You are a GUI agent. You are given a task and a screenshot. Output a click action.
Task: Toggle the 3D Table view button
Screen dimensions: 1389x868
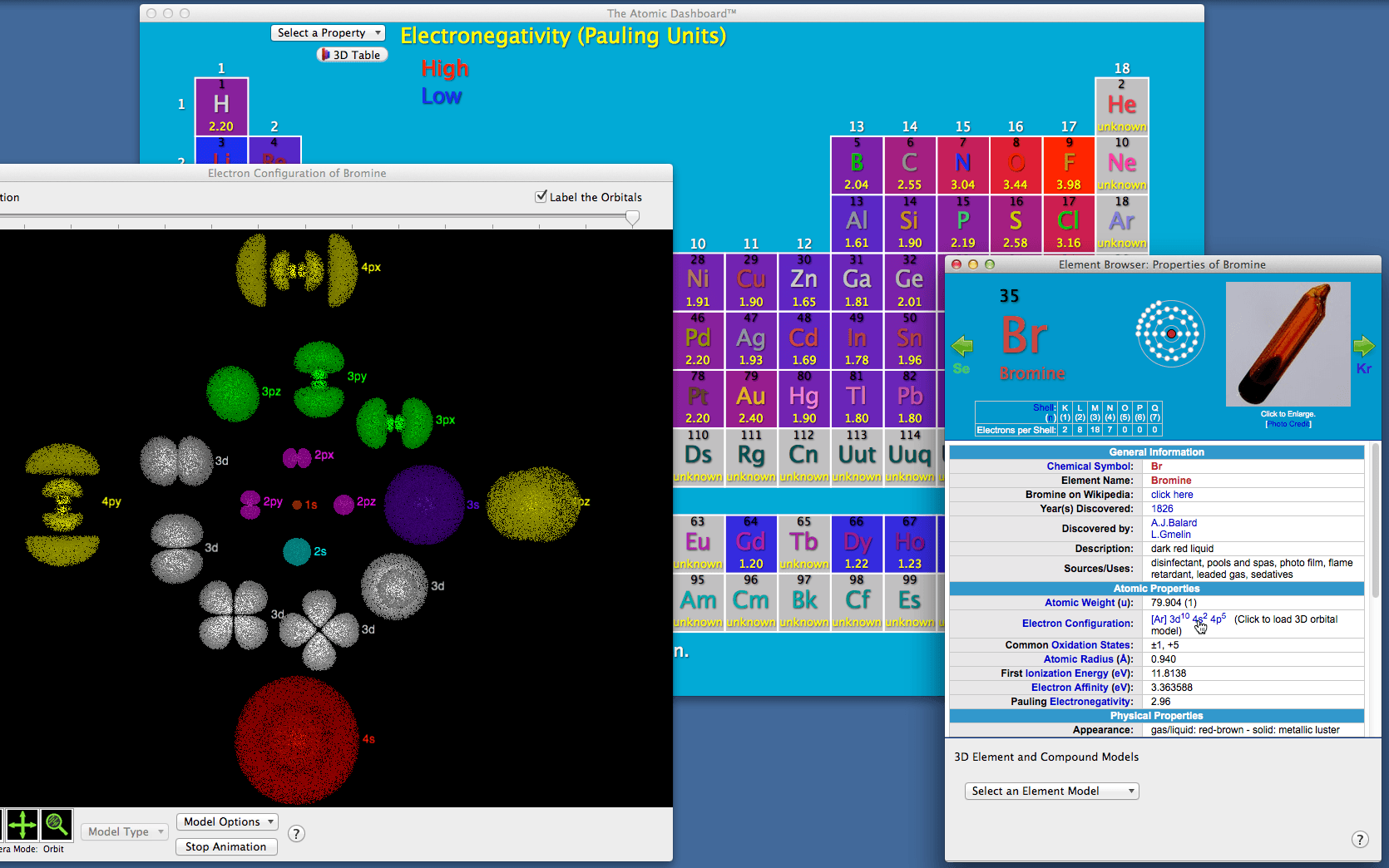[352, 55]
